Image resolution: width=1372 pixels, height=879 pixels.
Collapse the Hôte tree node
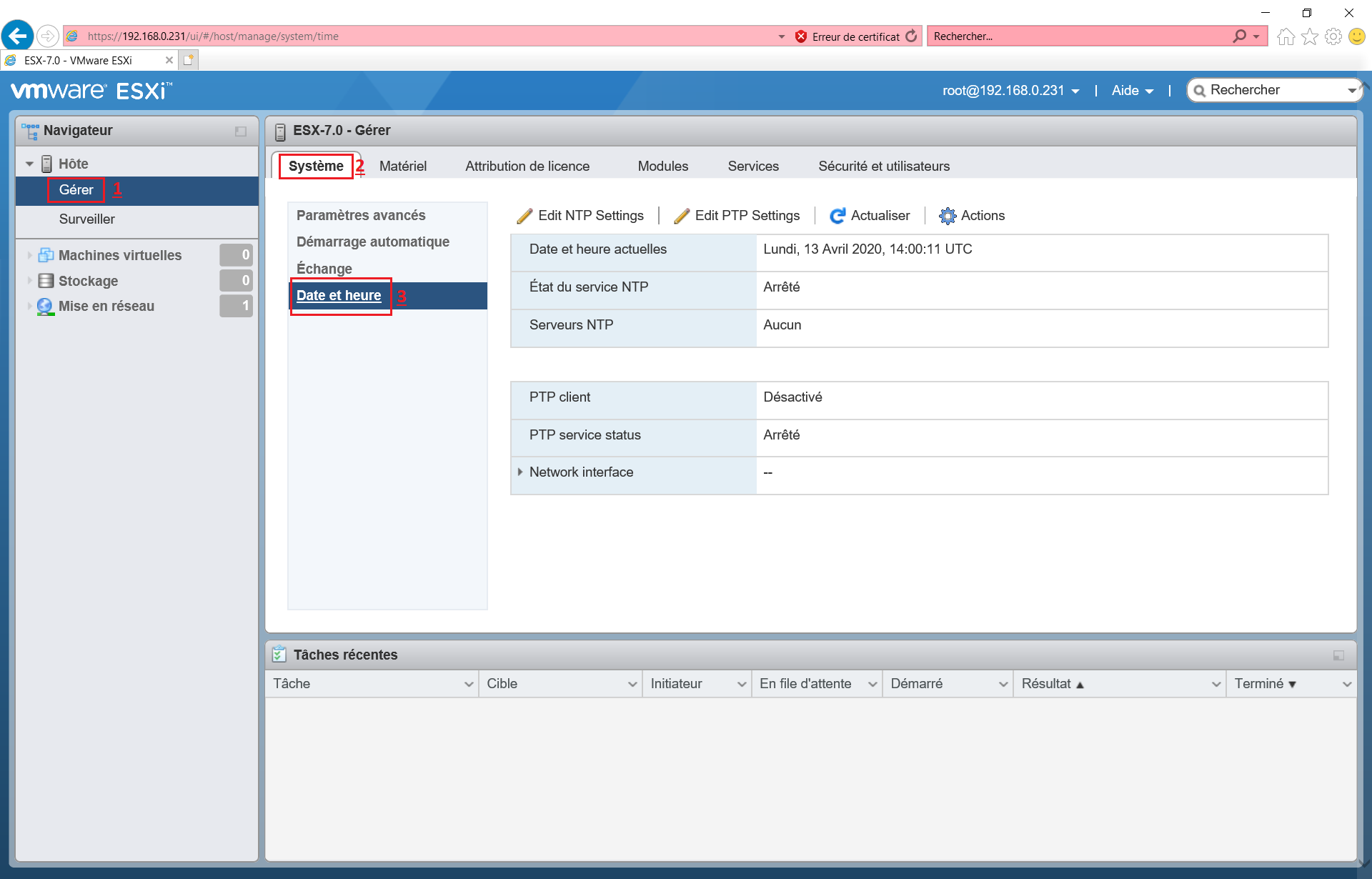click(29, 164)
